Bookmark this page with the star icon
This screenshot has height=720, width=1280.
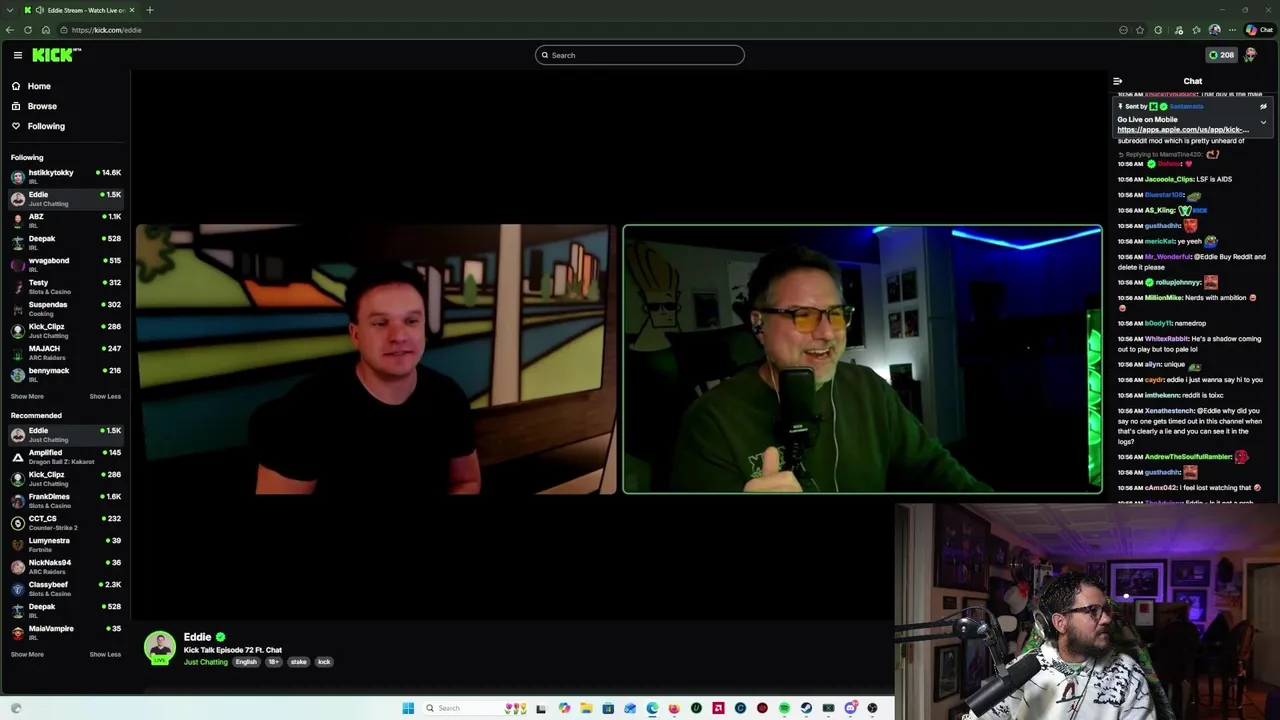(x=1140, y=30)
